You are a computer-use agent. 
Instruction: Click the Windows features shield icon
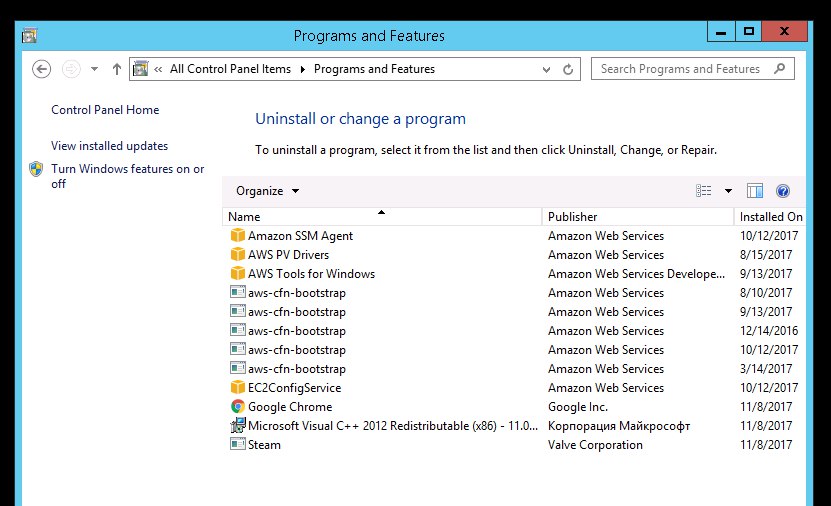tap(36, 169)
